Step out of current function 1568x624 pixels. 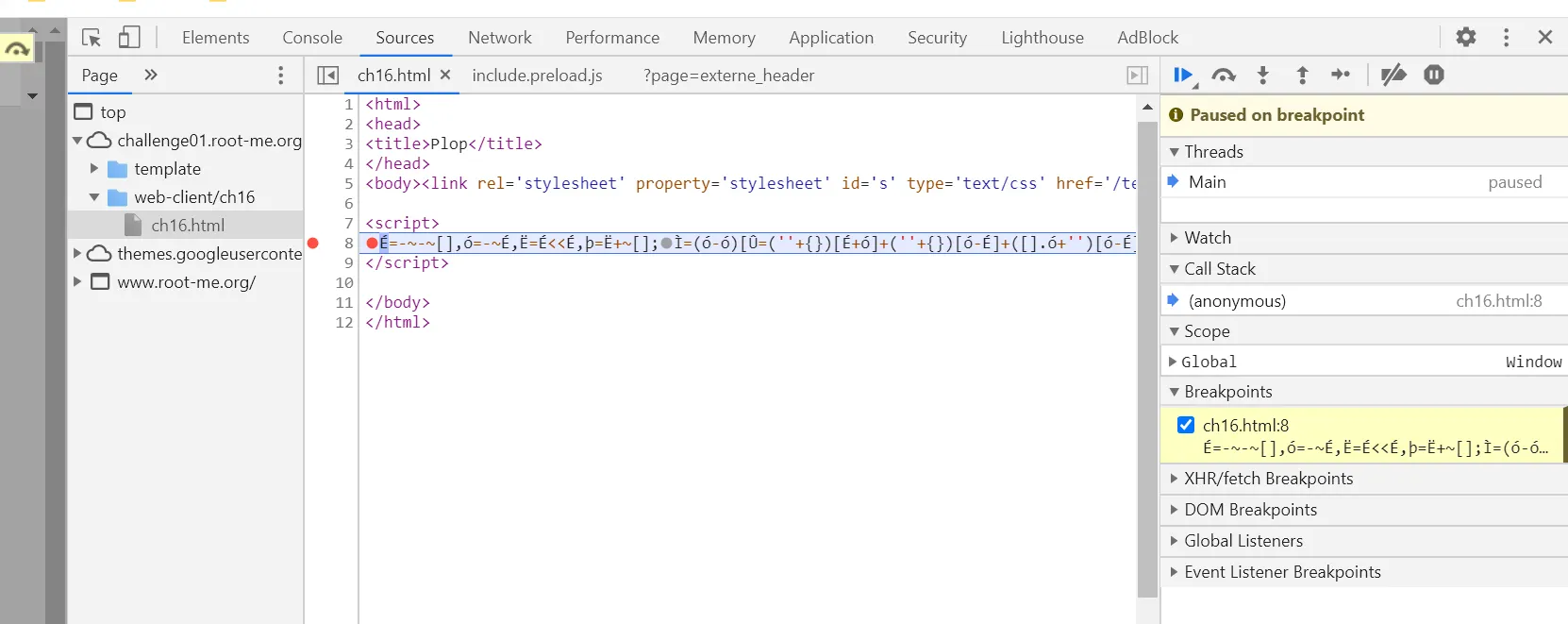[x=1302, y=76]
